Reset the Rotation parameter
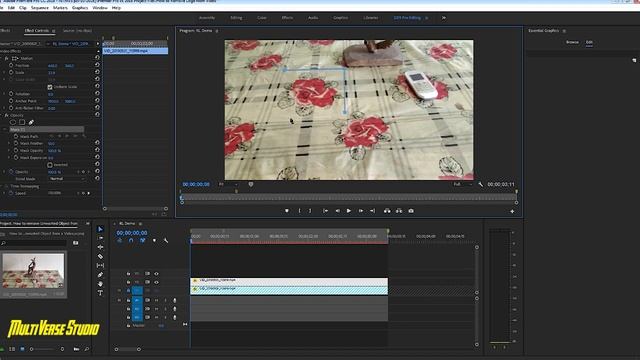The image size is (640, 360). [x=97, y=93]
